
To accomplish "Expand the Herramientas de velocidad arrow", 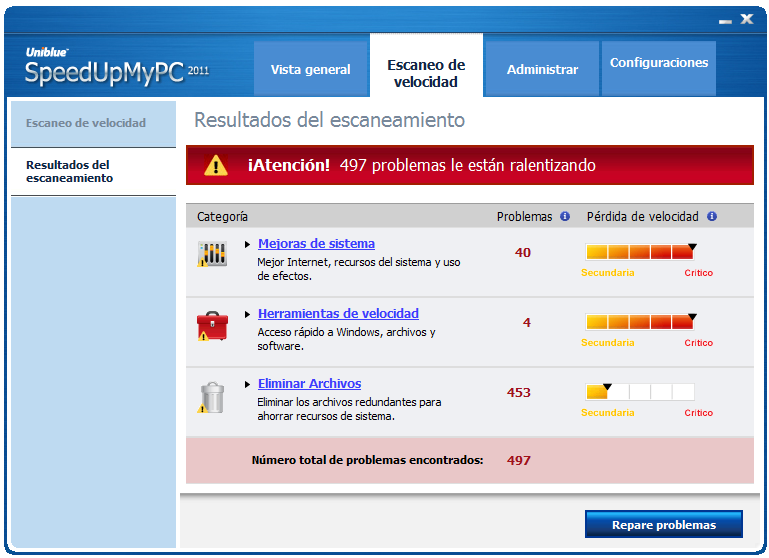I will 248,314.
